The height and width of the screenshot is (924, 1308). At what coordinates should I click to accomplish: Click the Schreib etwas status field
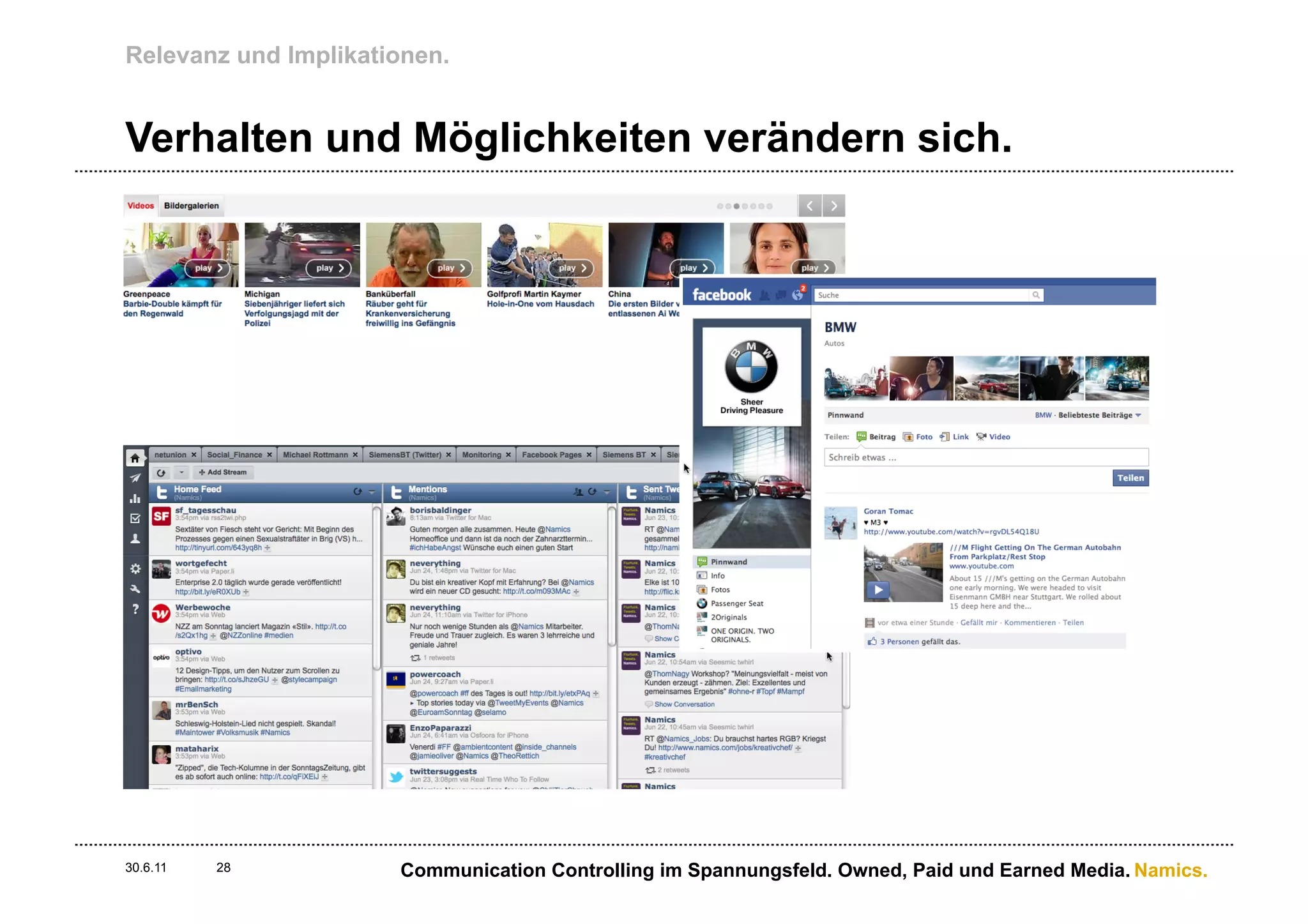tap(986, 457)
